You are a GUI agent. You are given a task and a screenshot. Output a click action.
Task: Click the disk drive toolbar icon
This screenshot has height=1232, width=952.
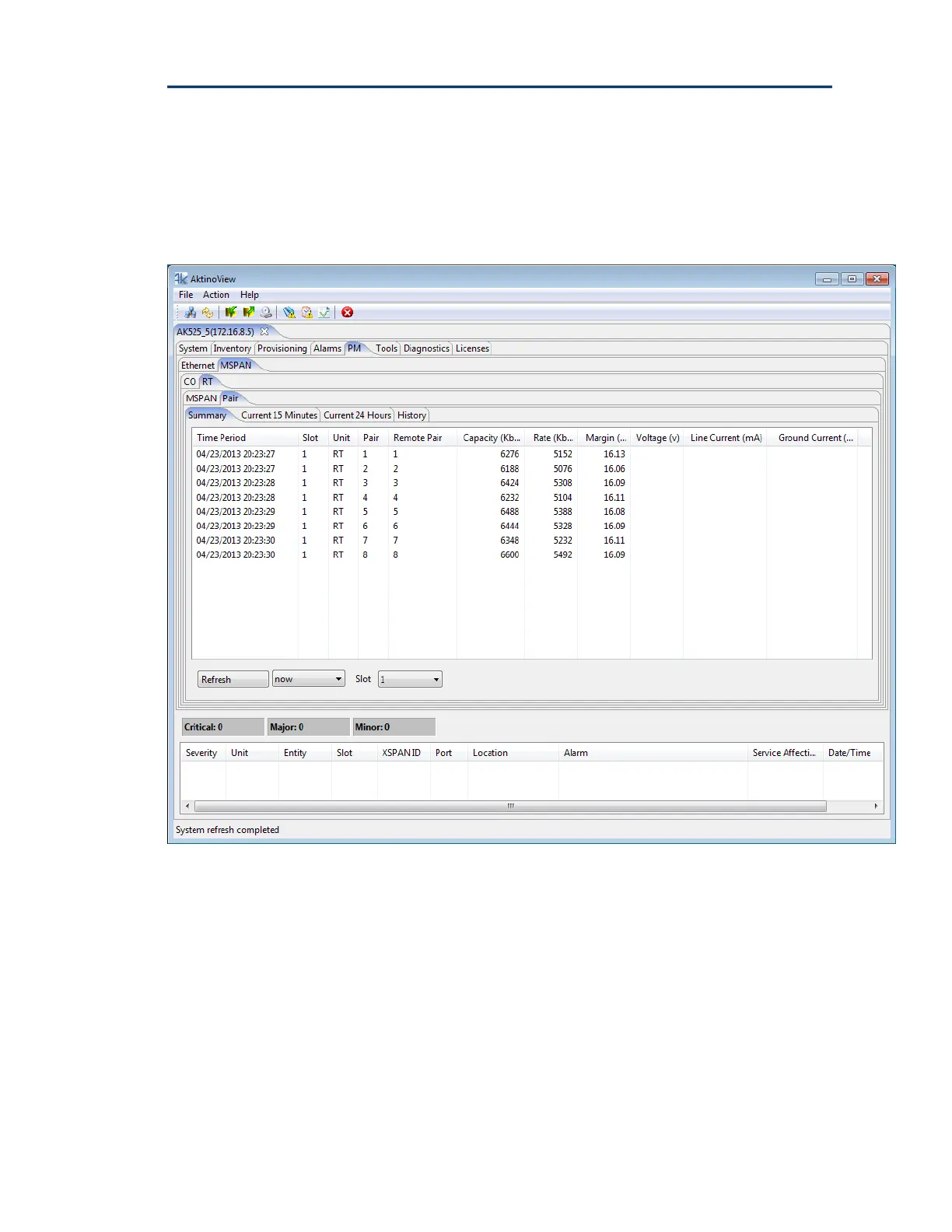tap(266, 312)
